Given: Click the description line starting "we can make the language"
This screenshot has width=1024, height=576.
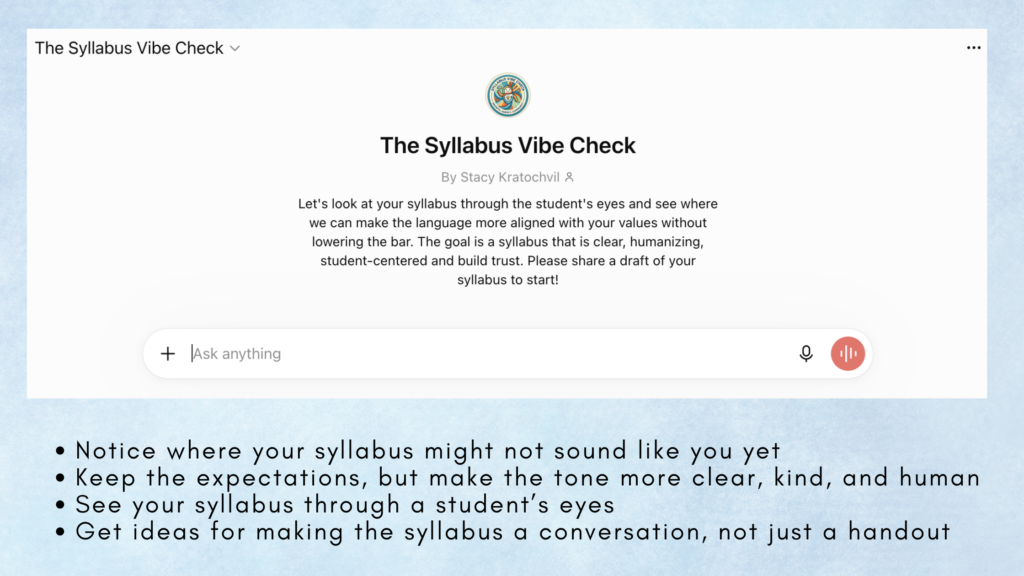Looking at the screenshot, I should point(507,223).
